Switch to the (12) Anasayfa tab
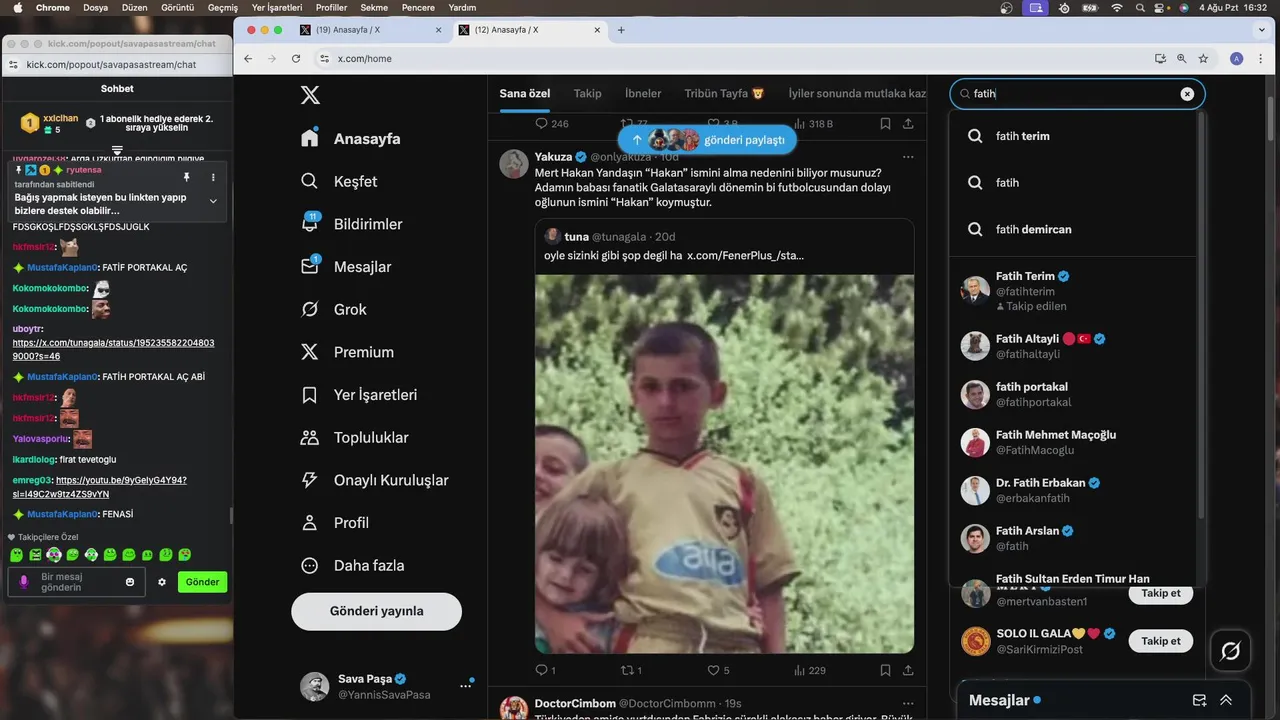Screen dimensions: 1280x720 (x=529, y=30)
